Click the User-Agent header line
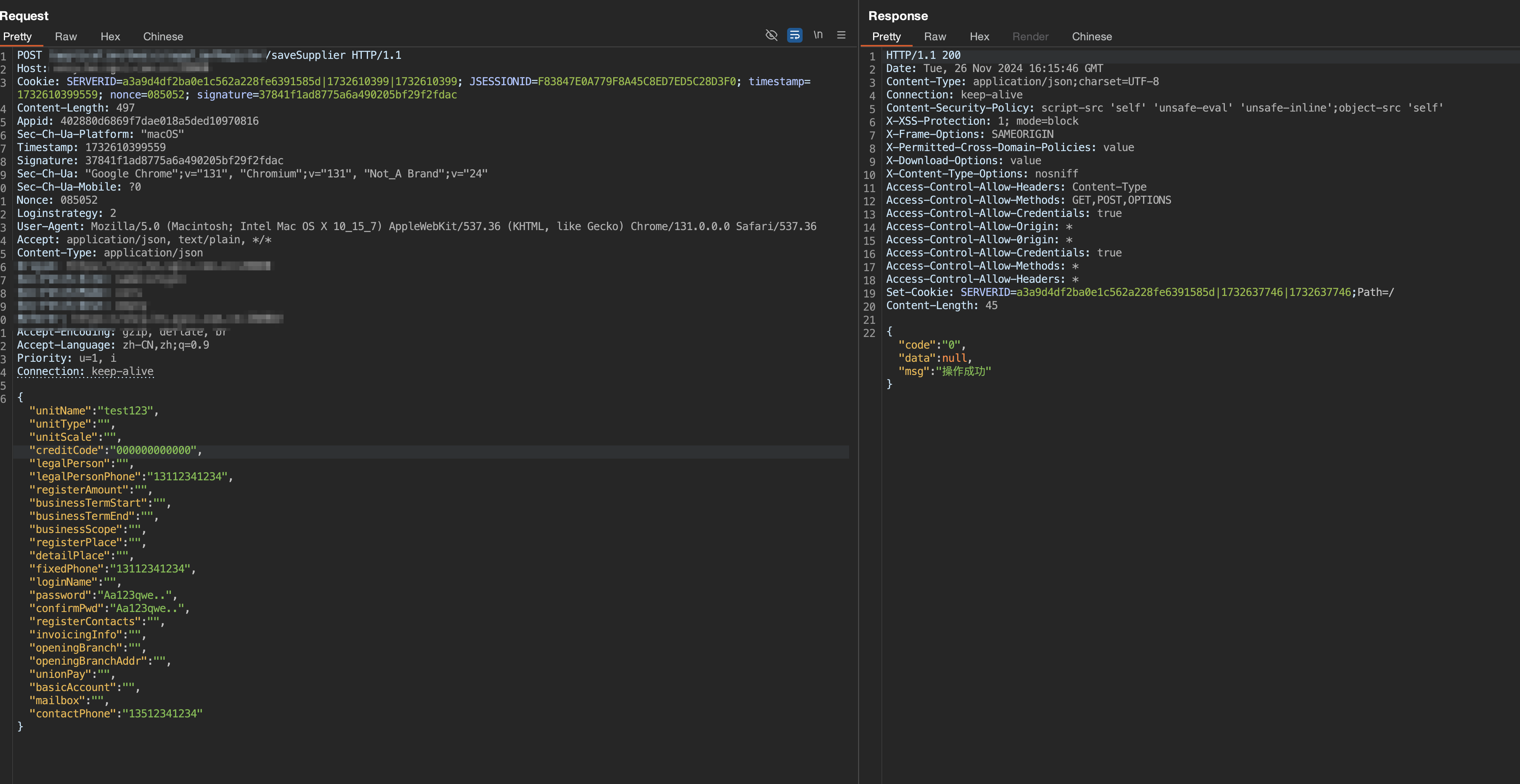1520x784 pixels. pos(416,227)
